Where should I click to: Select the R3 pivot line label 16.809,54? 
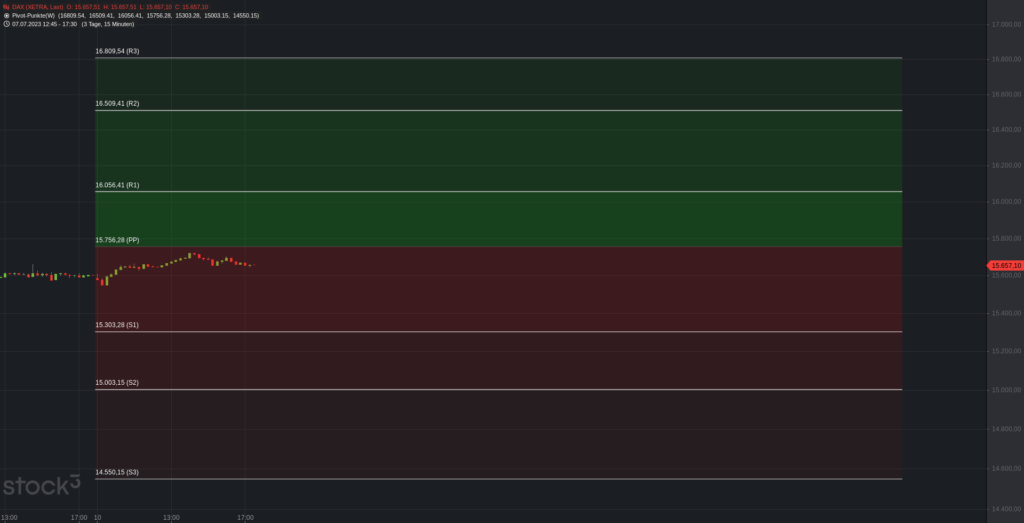pos(117,51)
